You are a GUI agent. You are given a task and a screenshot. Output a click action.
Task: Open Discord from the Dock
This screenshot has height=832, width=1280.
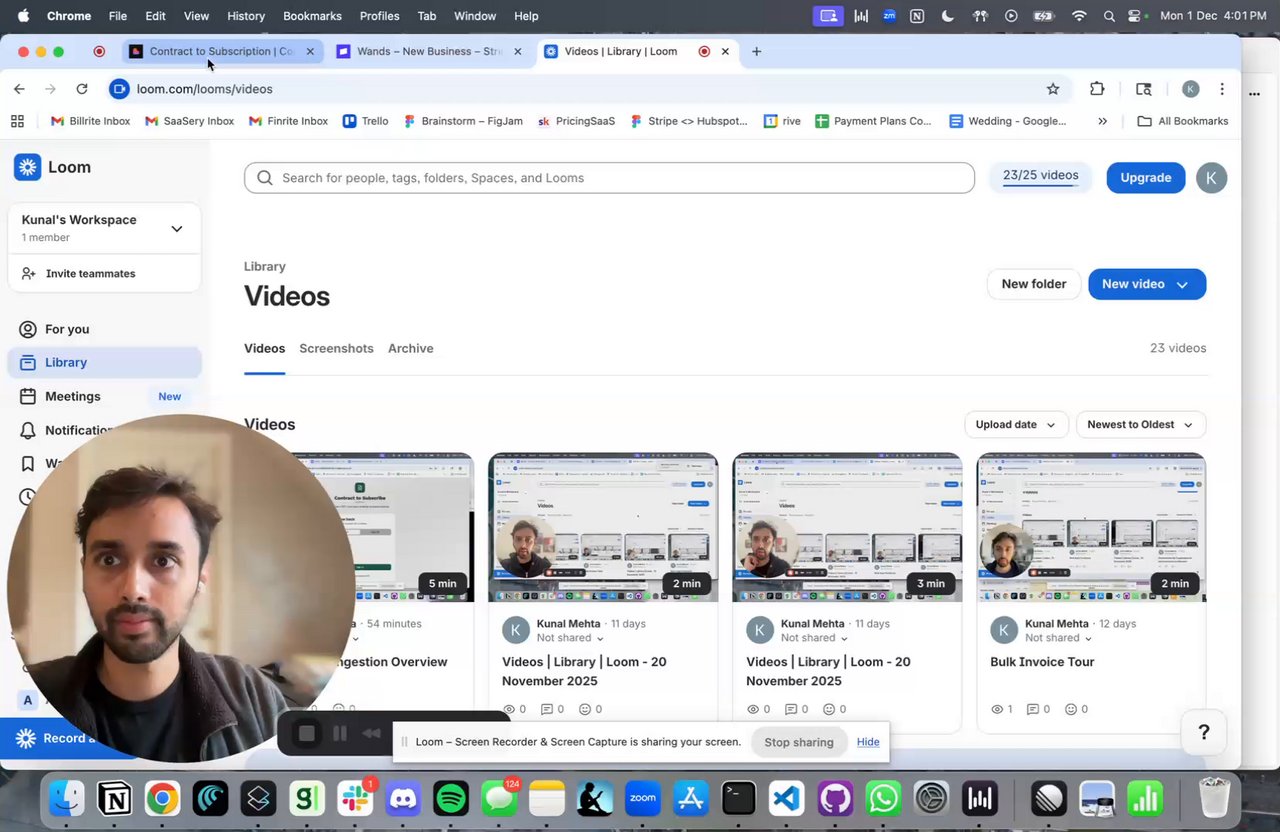pos(403,798)
